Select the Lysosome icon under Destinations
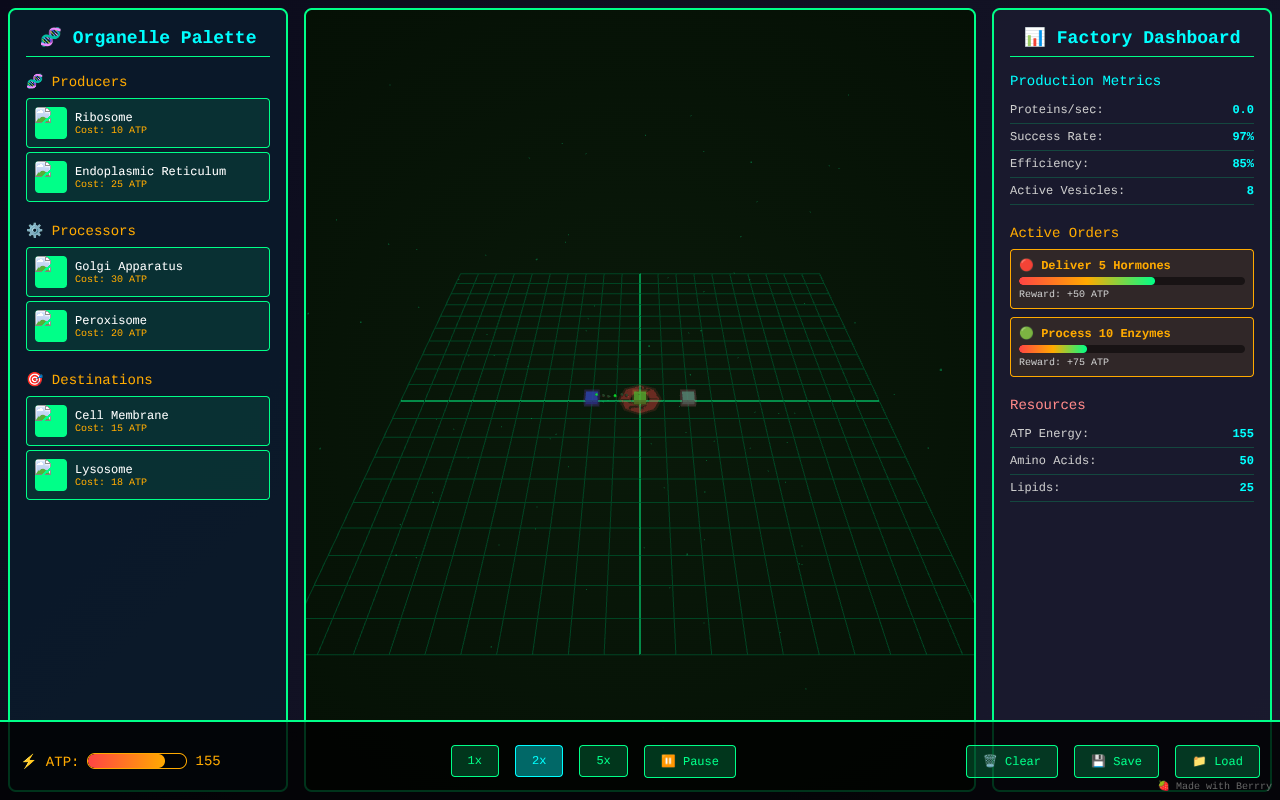The height and width of the screenshot is (800, 1280). click(x=50, y=474)
